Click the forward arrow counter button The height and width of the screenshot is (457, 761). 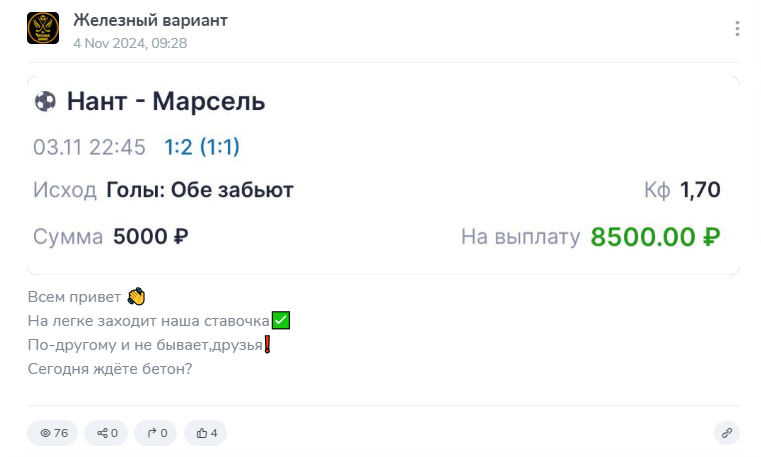tap(156, 433)
